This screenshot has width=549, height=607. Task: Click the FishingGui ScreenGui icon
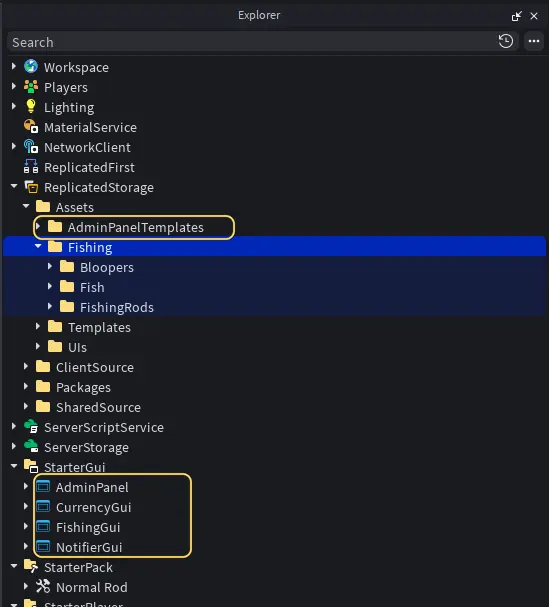tap(43, 527)
